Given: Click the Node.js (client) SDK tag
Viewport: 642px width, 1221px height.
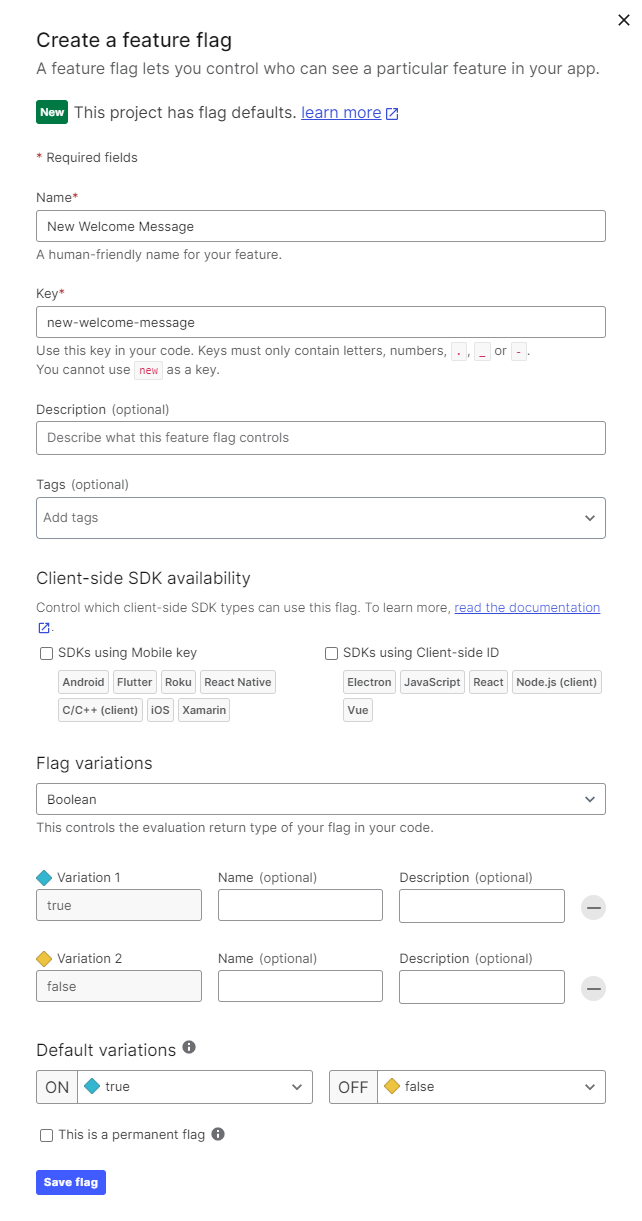Looking at the screenshot, I should [557, 682].
